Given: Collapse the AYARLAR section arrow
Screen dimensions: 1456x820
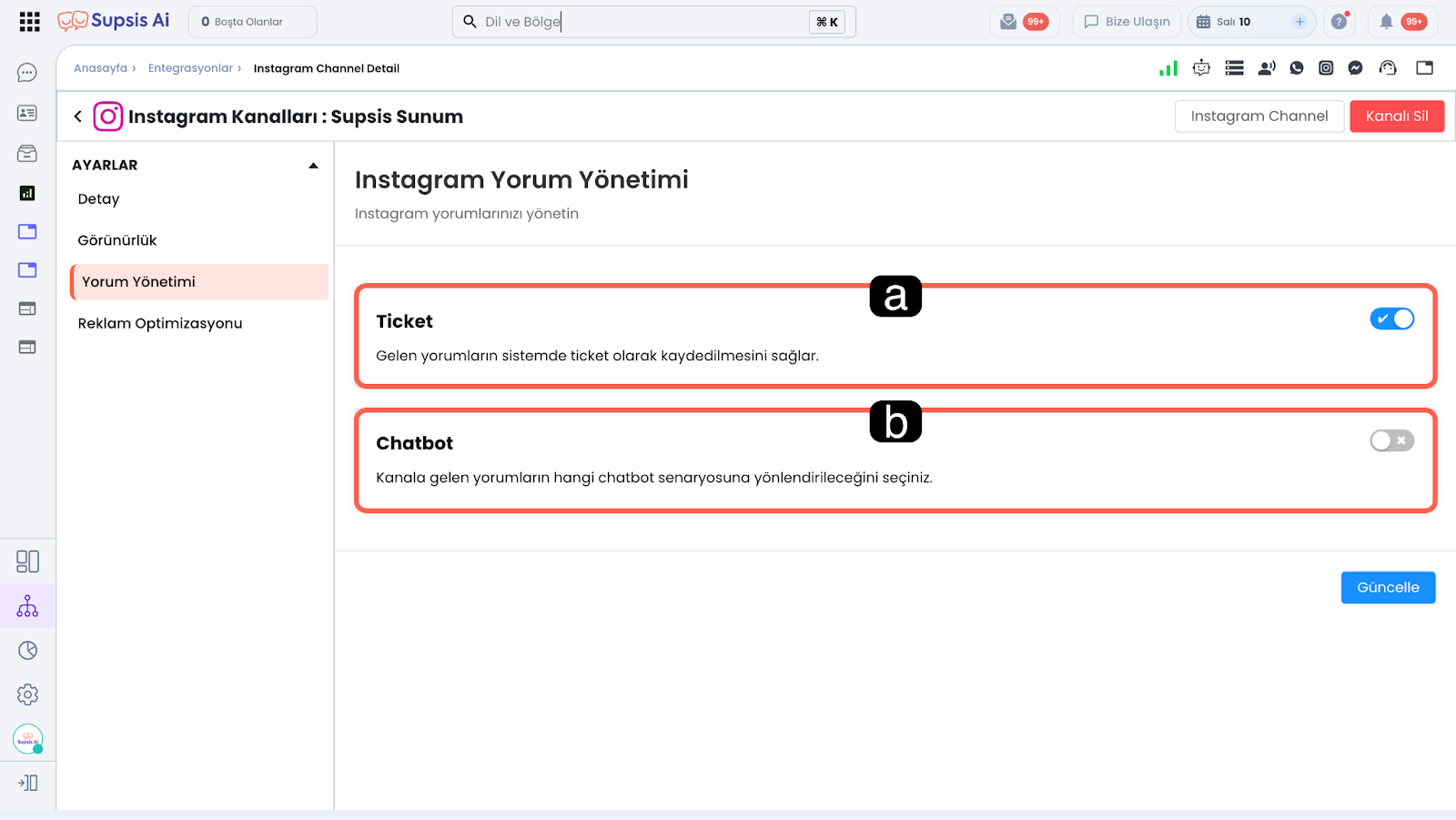Looking at the screenshot, I should coord(313,166).
